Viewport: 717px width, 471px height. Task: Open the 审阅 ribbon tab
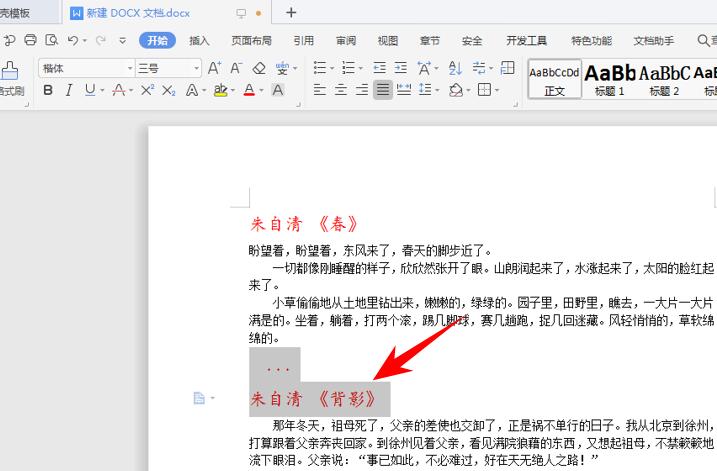pyautogui.click(x=346, y=41)
